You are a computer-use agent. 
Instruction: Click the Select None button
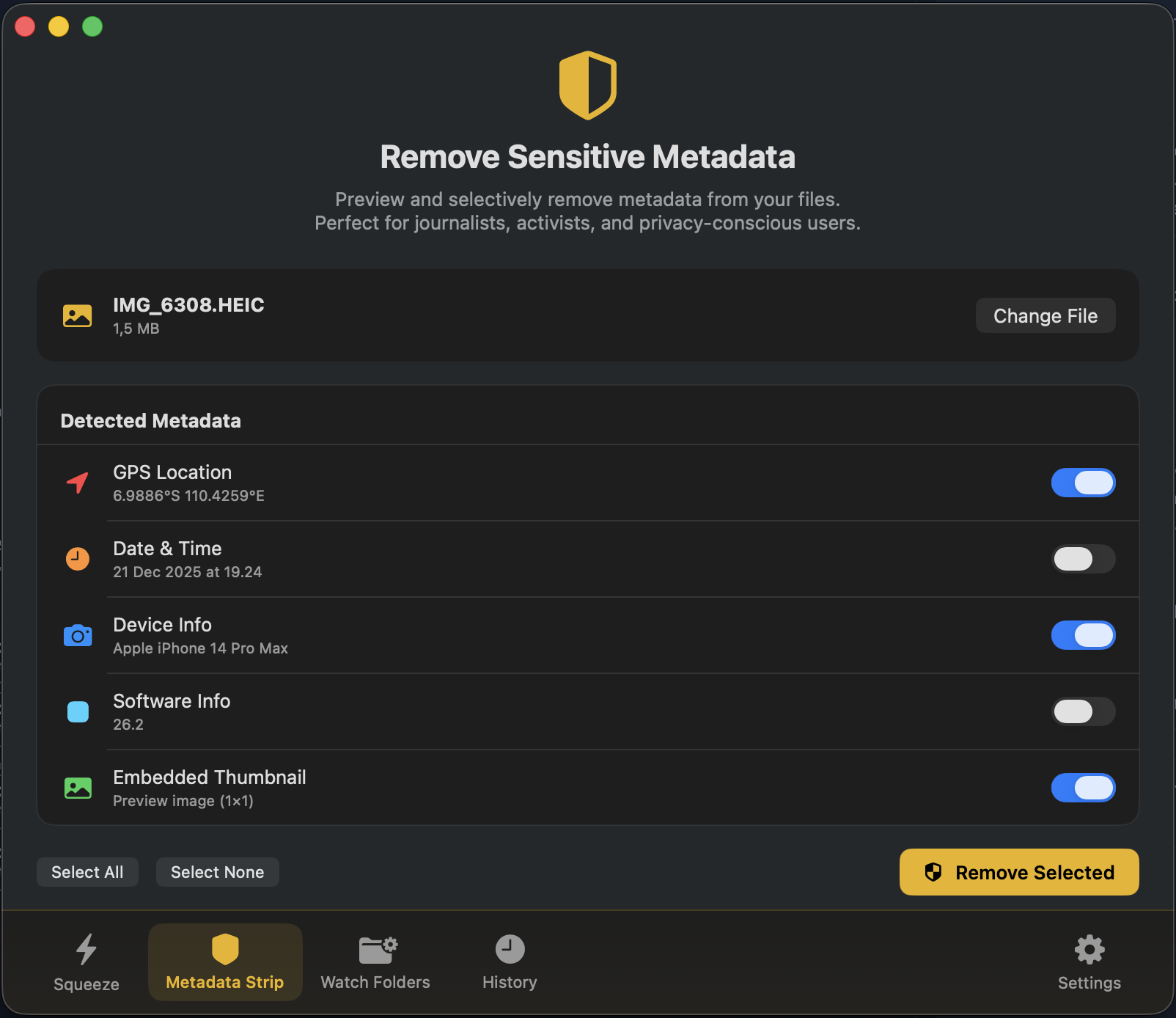coord(217,872)
